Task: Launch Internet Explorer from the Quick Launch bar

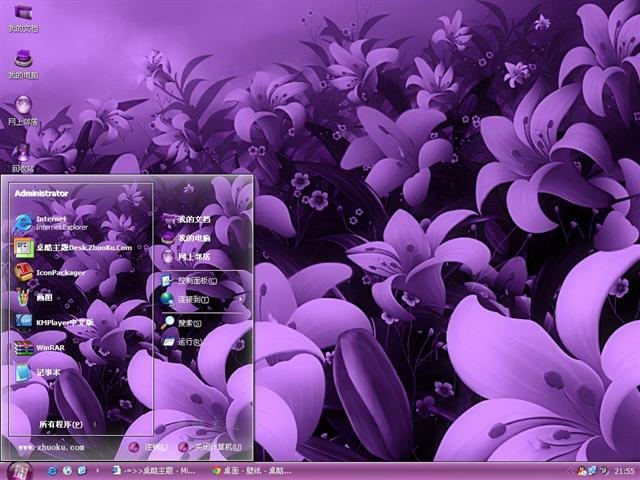Action: click(x=52, y=471)
